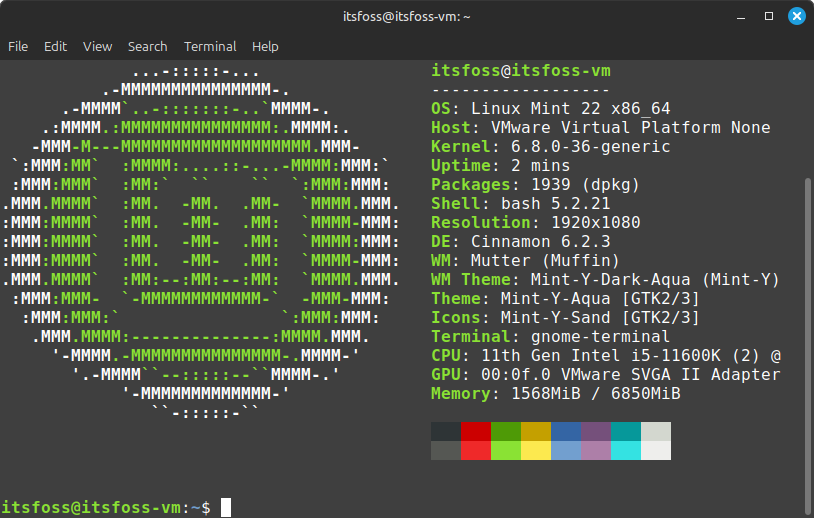
Task: Click the window title 'itsfoss@itsfoss-vm: ~'
Action: coord(406,17)
